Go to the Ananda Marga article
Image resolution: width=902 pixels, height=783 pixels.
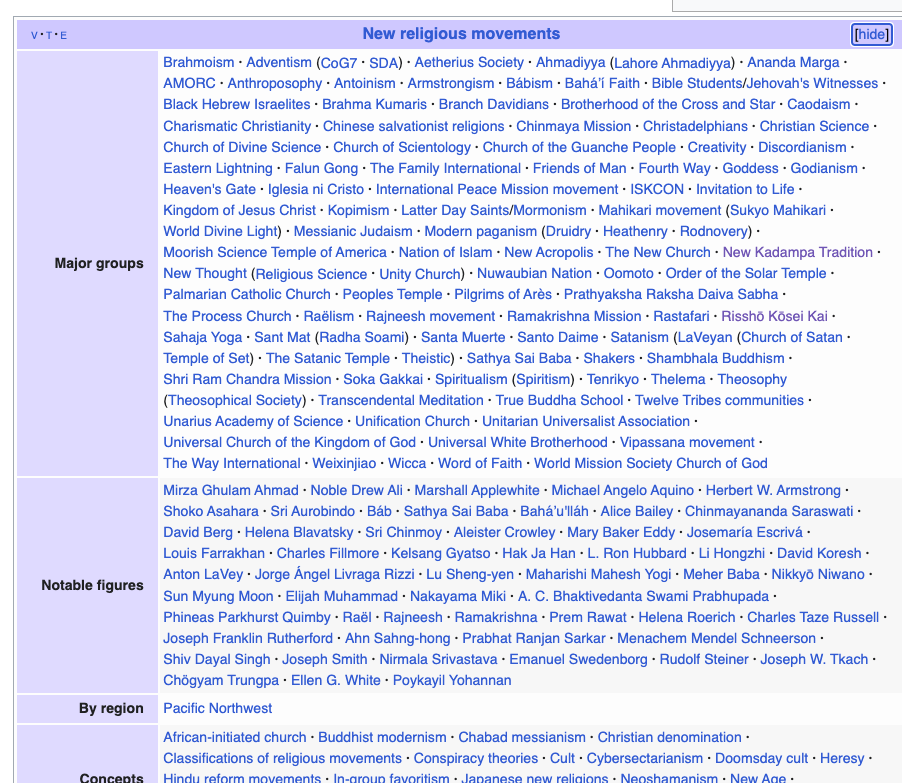793,62
